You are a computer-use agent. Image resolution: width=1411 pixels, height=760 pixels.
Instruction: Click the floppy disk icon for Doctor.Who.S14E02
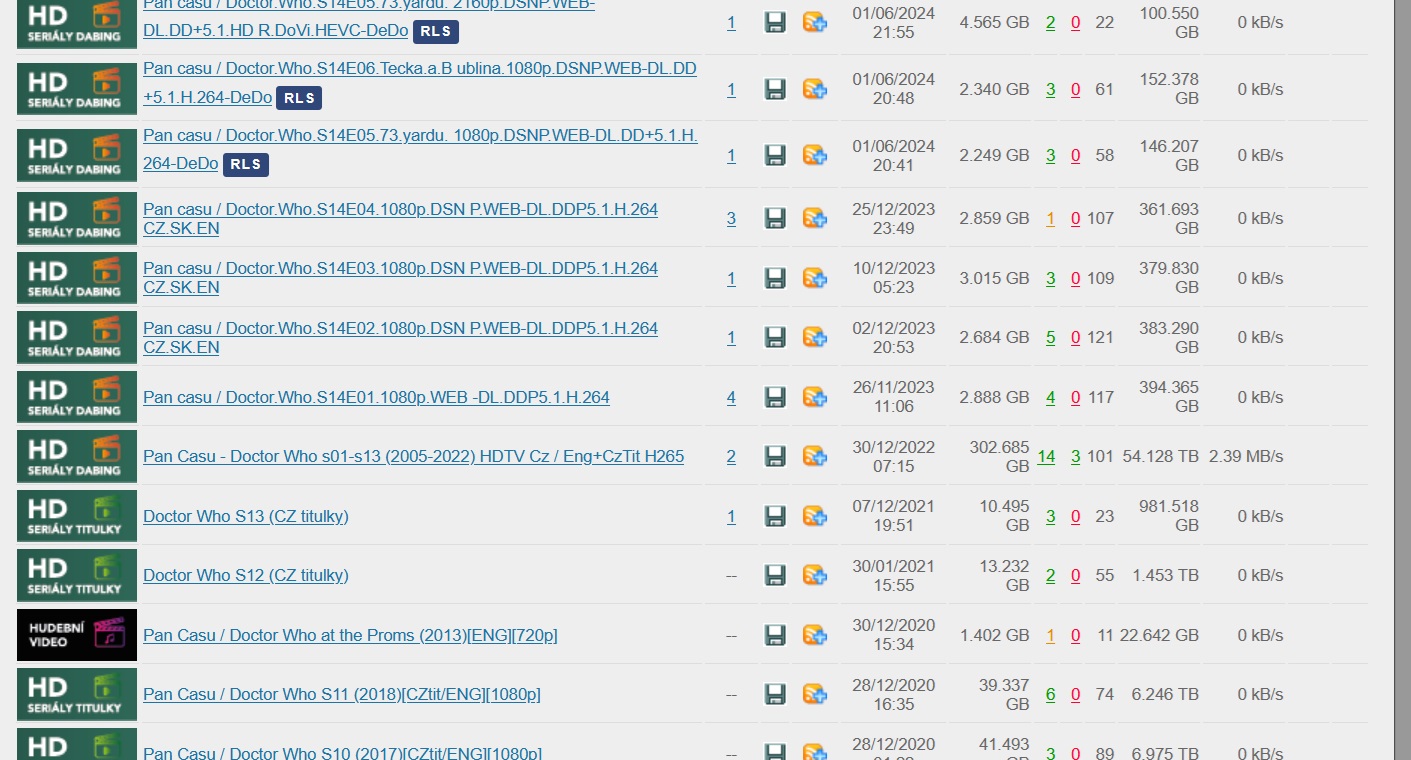(x=775, y=338)
